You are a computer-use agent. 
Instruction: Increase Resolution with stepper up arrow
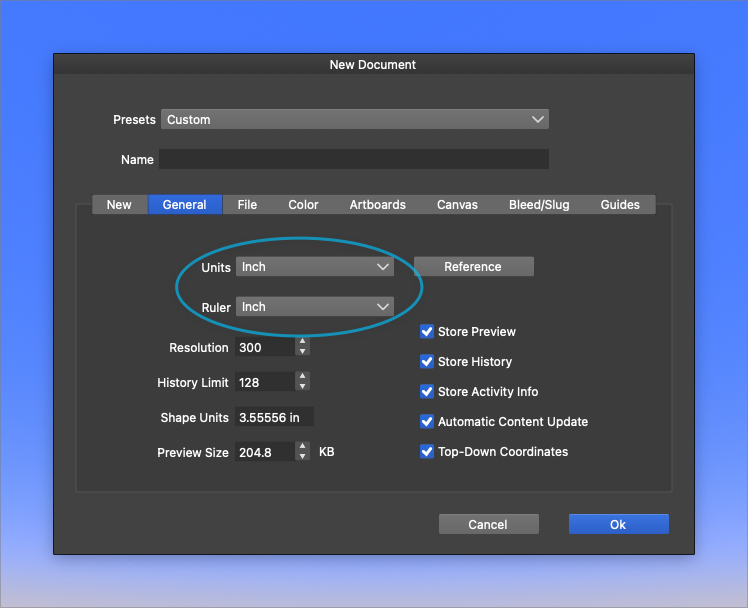pos(303,342)
